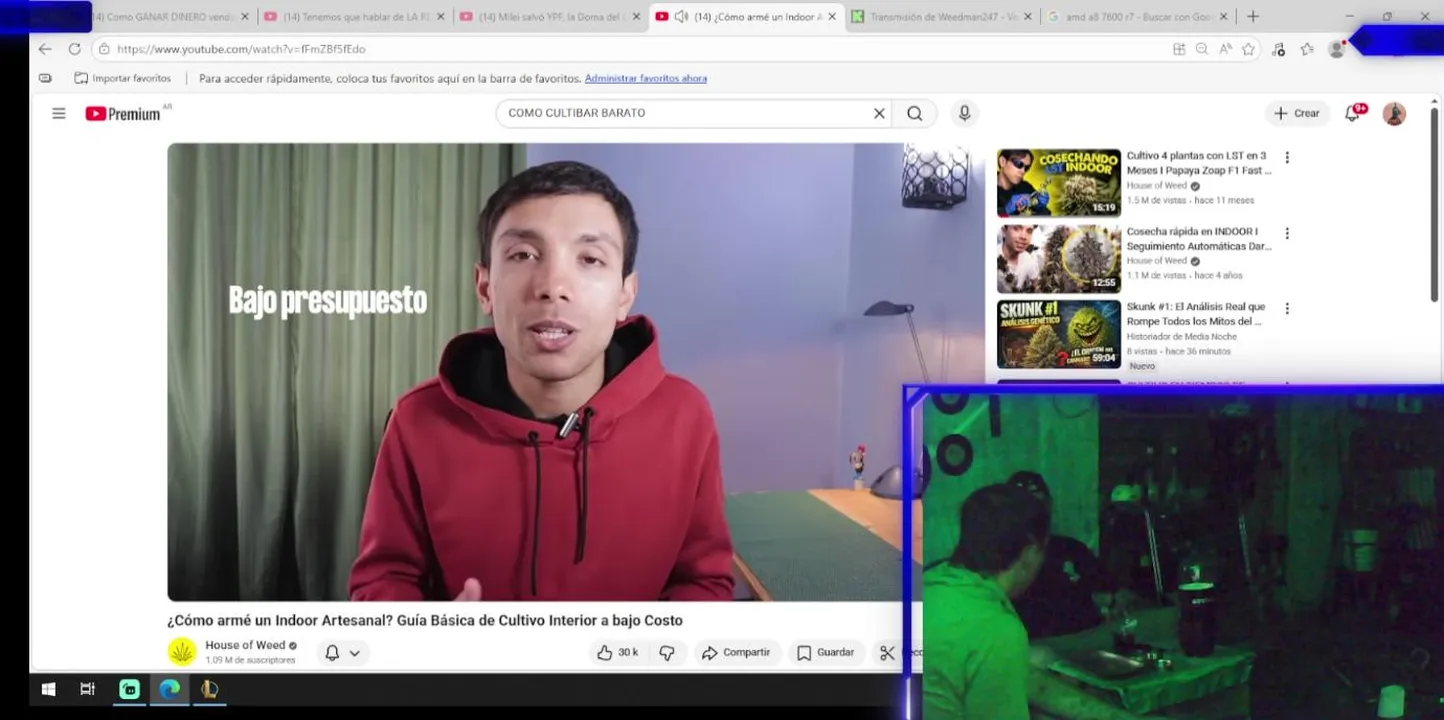This screenshot has height=720, width=1444.
Task: Clear the search text with X
Action: [879, 114]
